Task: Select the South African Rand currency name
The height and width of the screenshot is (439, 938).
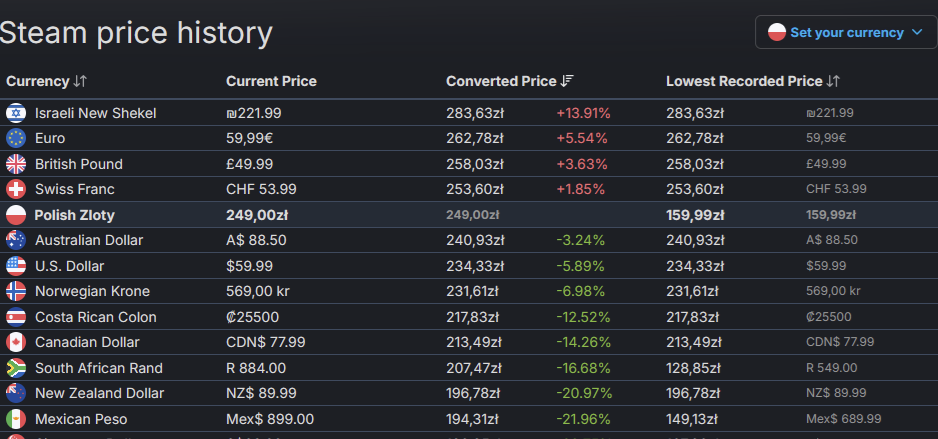Action: click(99, 368)
